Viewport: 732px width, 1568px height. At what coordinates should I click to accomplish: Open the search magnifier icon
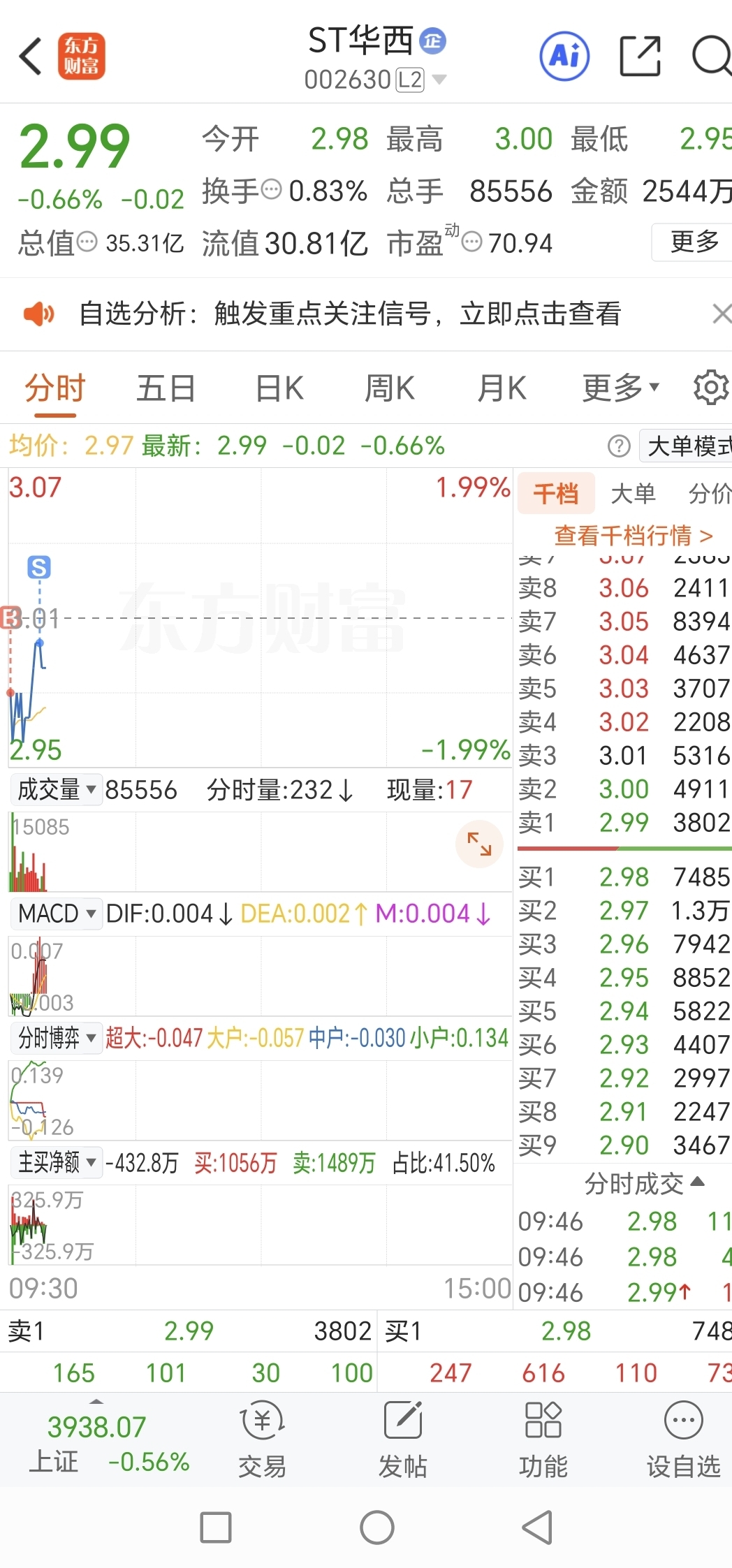(711, 56)
